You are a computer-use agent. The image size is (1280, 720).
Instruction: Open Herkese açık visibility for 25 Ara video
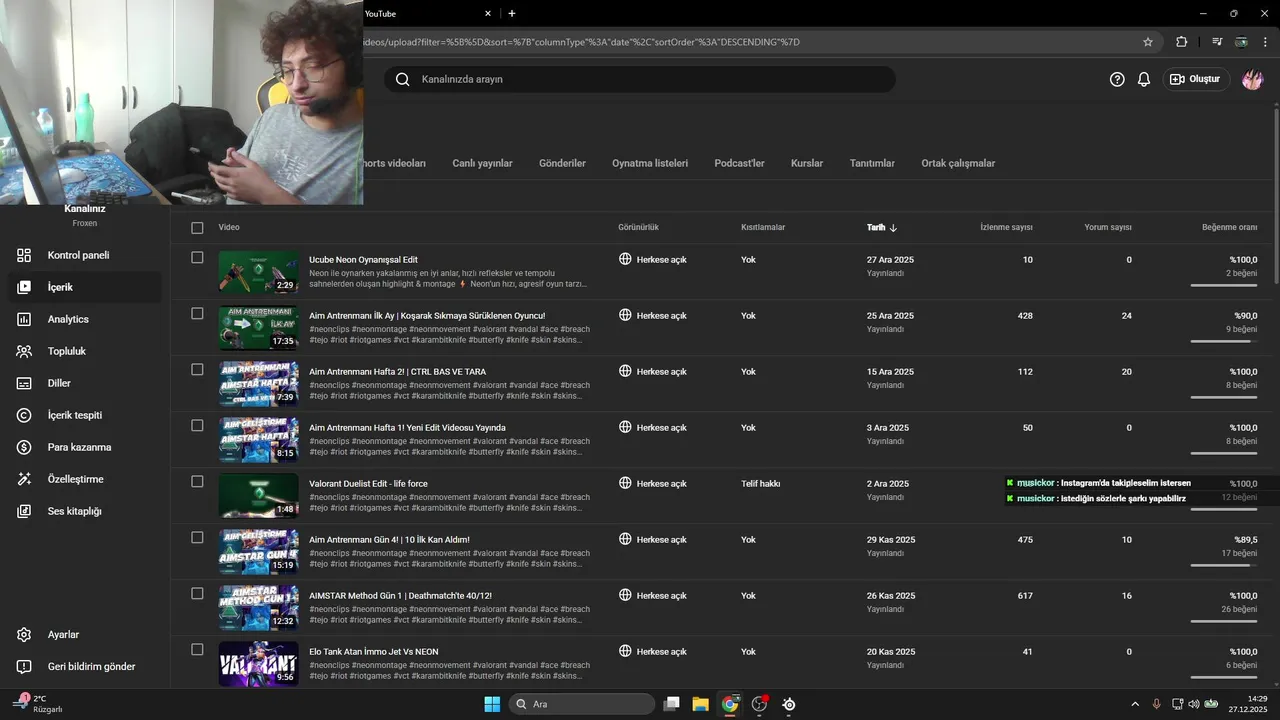pos(661,316)
